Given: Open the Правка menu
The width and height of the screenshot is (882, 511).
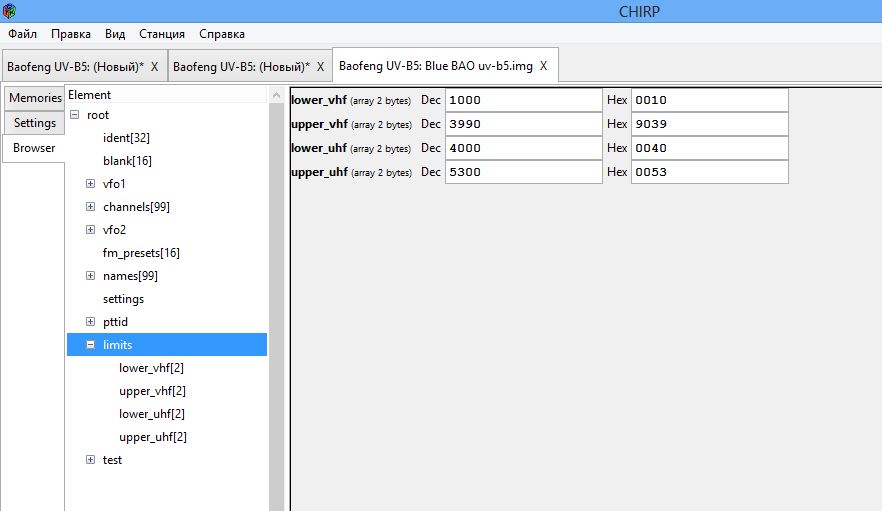Looking at the screenshot, I should click(x=71, y=34).
